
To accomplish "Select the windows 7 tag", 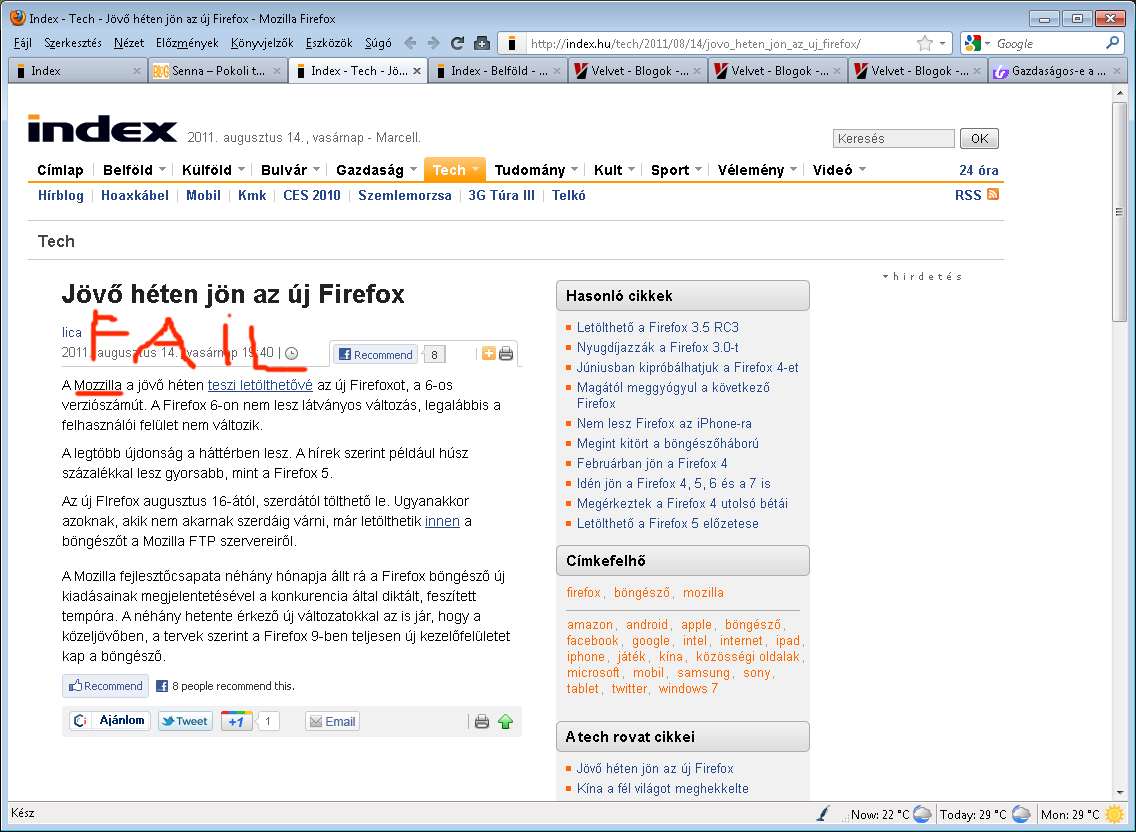I will click(x=688, y=689).
